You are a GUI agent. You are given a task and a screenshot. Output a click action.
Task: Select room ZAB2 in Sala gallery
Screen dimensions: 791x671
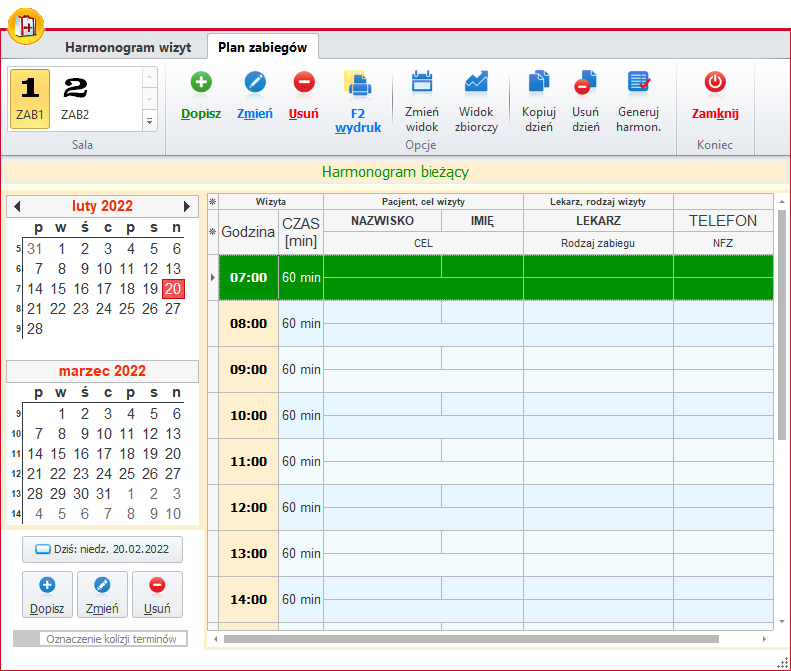[x=75, y=98]
